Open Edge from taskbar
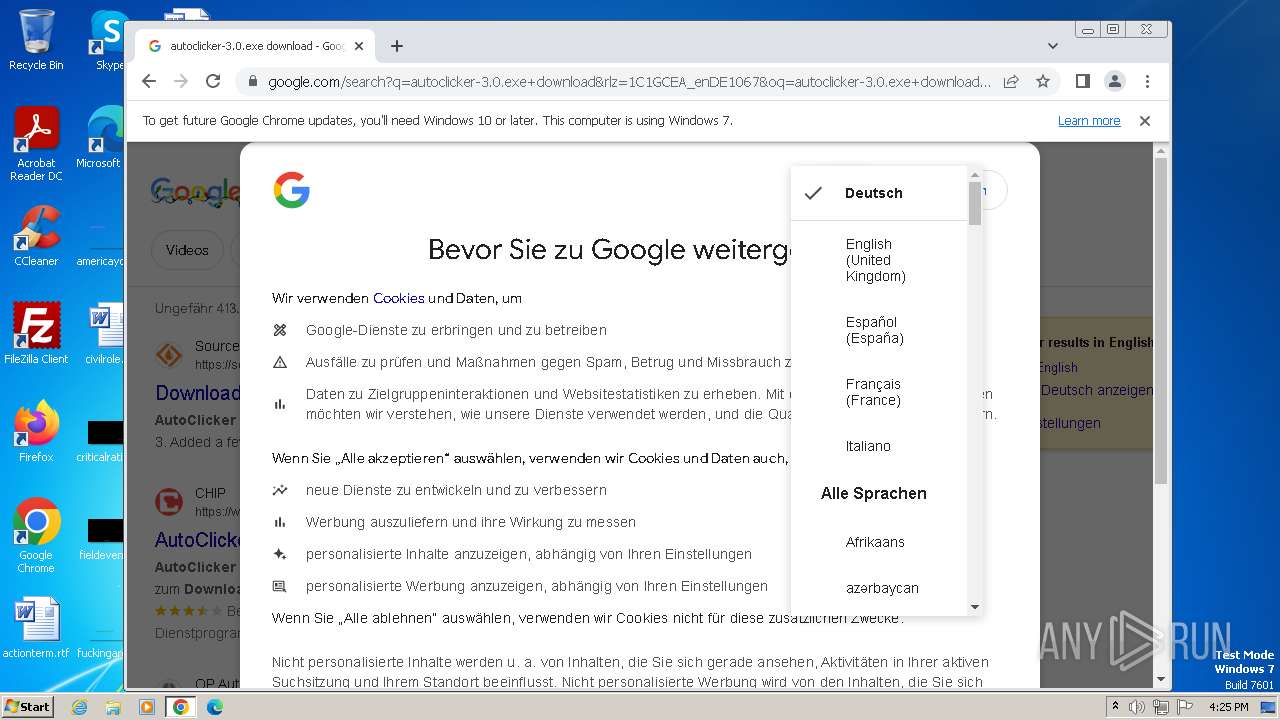The width and height of the screenshot is (1280, 720). point(215,707)
